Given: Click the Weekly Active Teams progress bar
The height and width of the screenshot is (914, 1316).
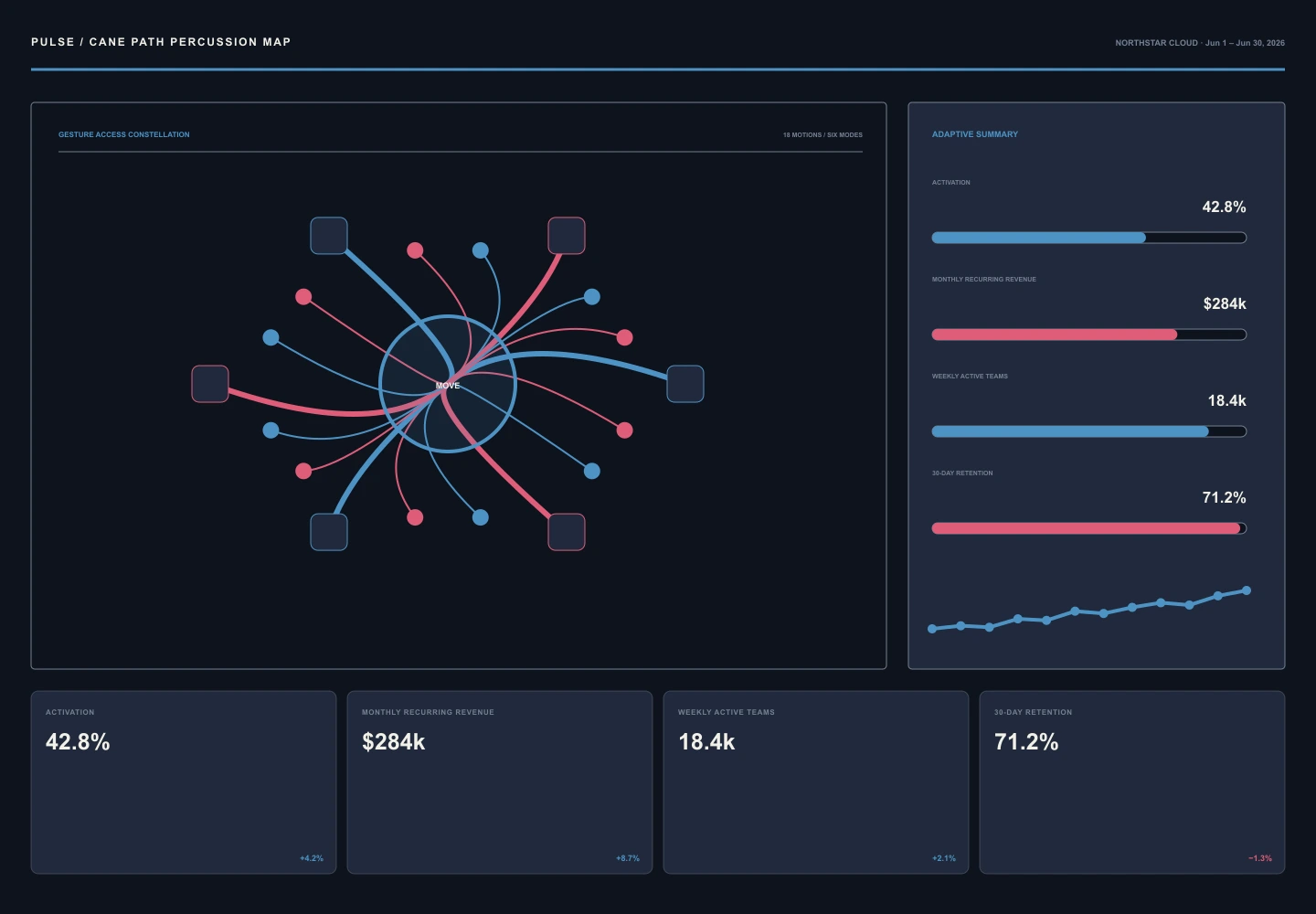Looking at the screenshot, I should tap(1089, 431).
